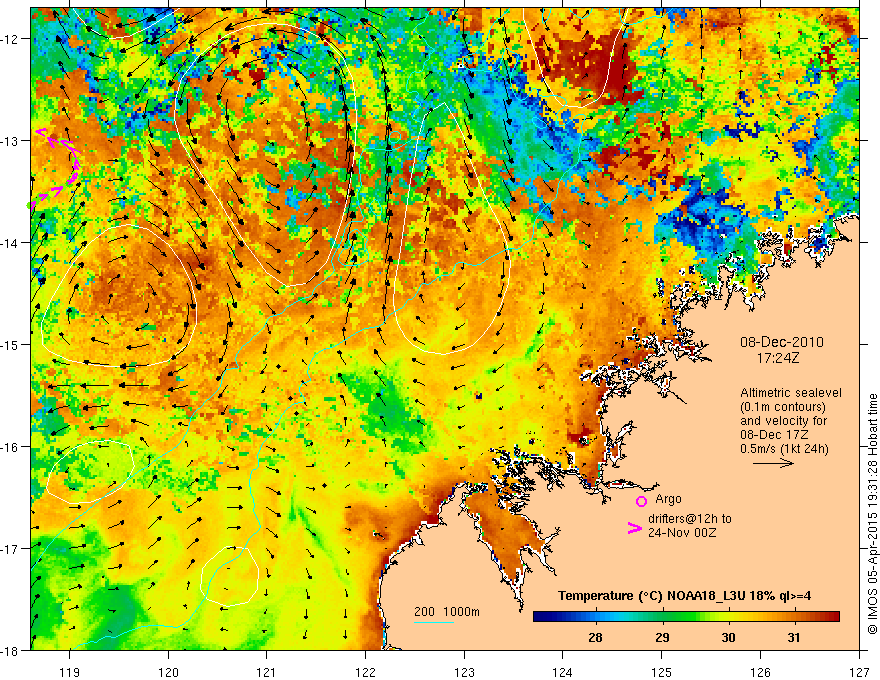Click the magenta drifter arrowhead legend marker
880x680 pixels.
click(635, 528)
